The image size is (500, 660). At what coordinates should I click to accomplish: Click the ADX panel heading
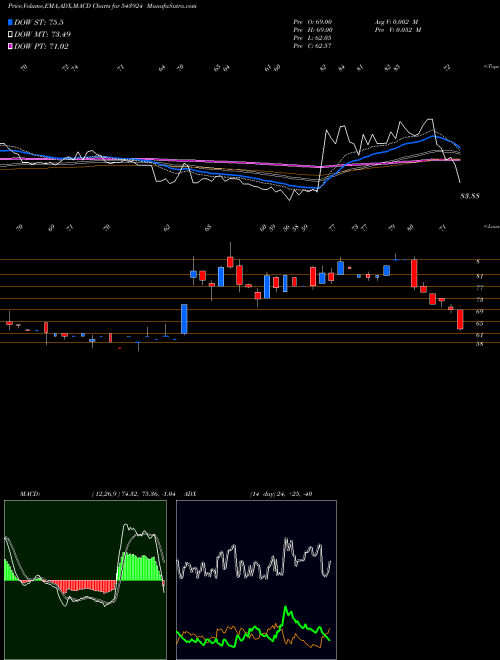pos(190,494)
